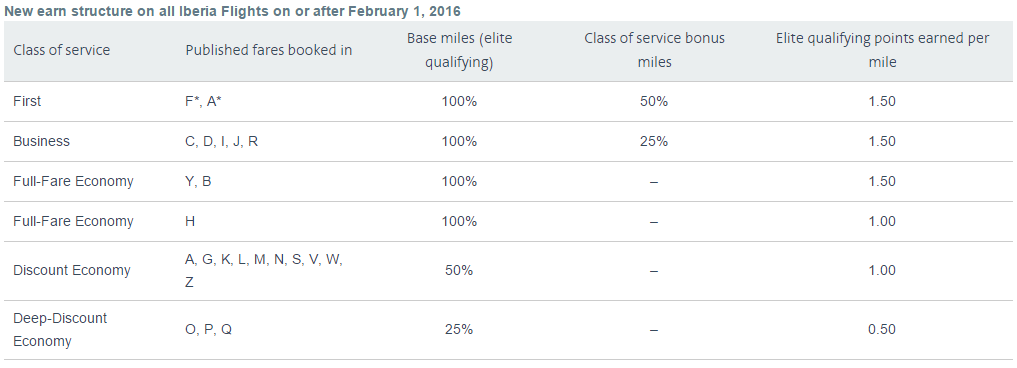Select 'Class of service bonus miles' header
The image size is (1017, 368).
(x=654, y=51)
